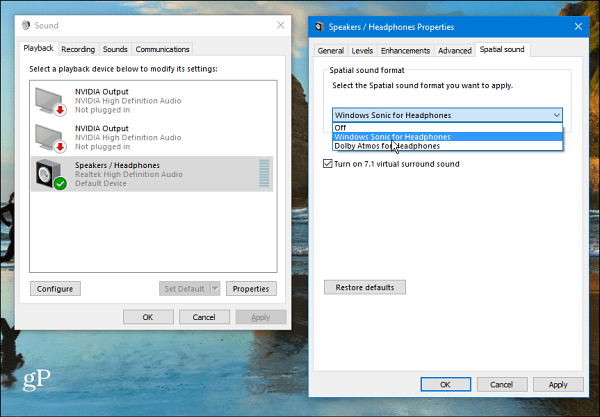Click Apply in the Sound window
600x417 pixels.
pyautogui.click(x=261, y=317)
